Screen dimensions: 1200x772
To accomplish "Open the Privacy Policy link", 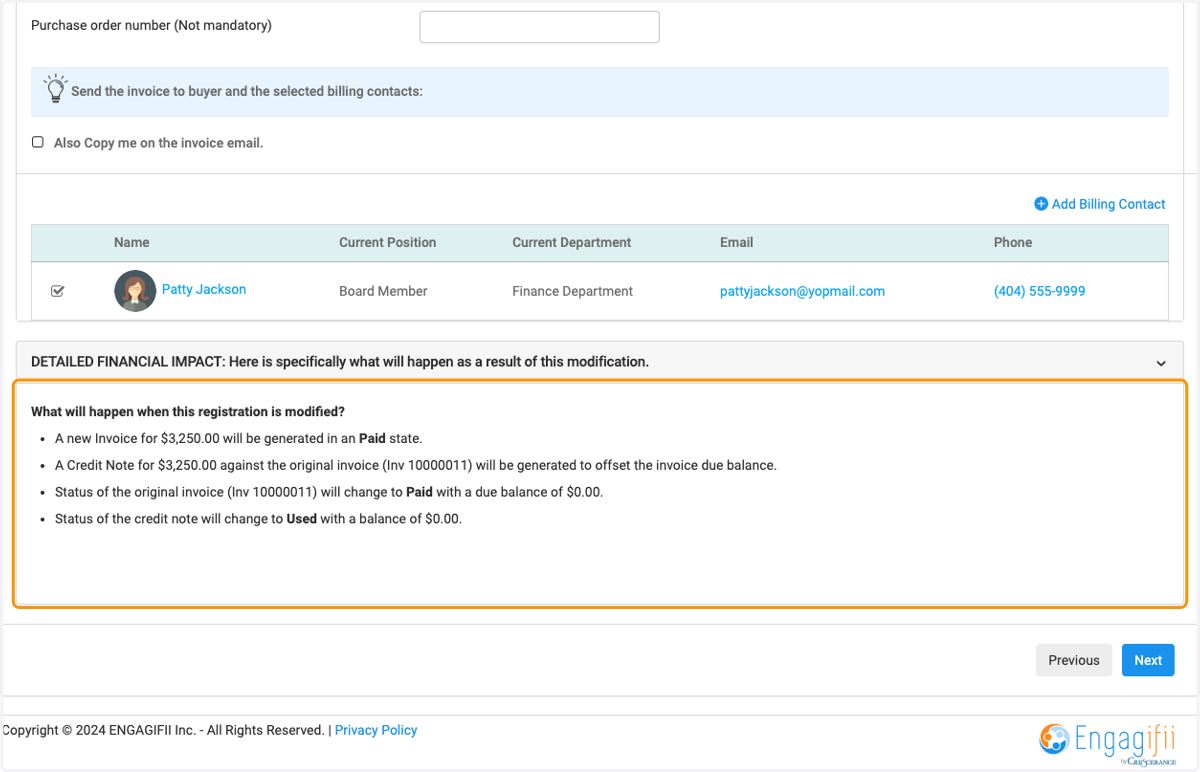I will [376, 730].
